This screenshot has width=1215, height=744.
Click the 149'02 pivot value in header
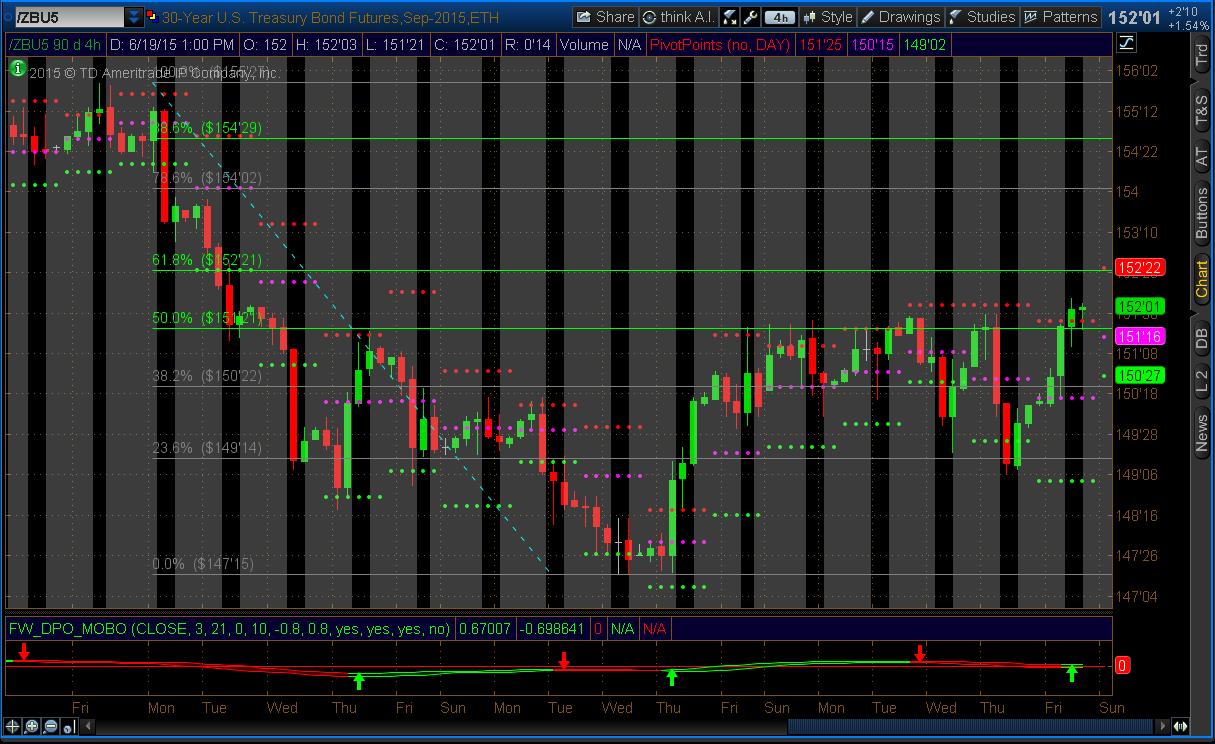923,44
